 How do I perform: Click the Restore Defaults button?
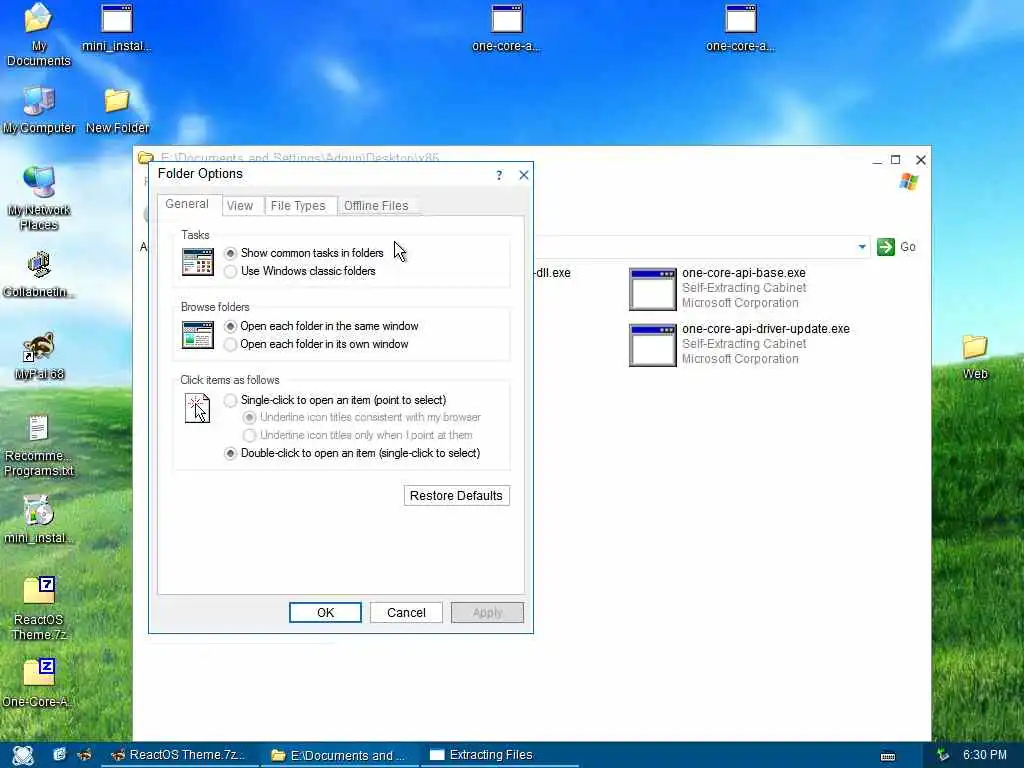[456, 496]
